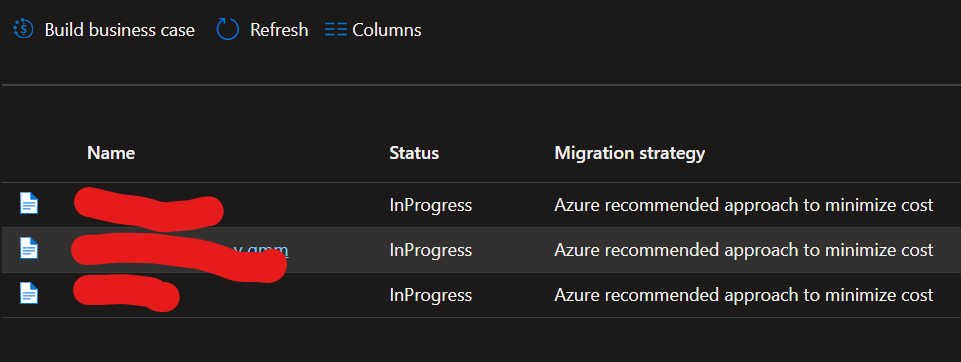Sort by the Name column header
Viewport: 961px width, 362px height.
pos(111,153)
